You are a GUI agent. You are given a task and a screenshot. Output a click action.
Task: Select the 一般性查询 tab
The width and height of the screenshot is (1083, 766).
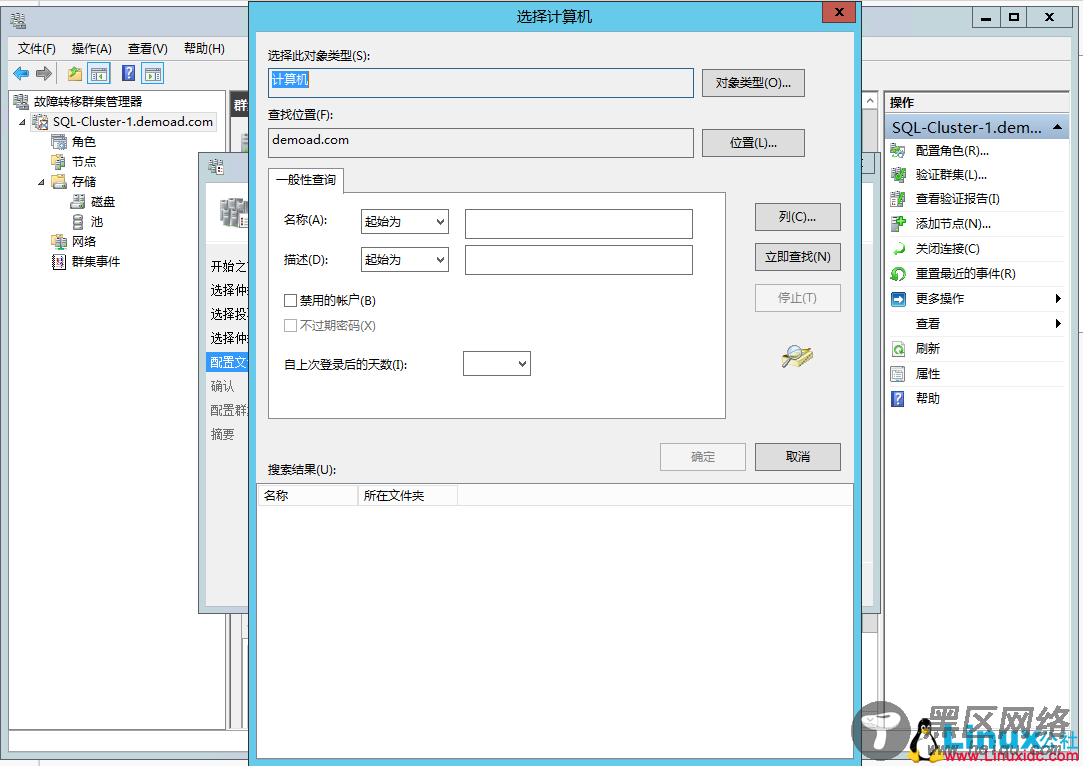306,180
